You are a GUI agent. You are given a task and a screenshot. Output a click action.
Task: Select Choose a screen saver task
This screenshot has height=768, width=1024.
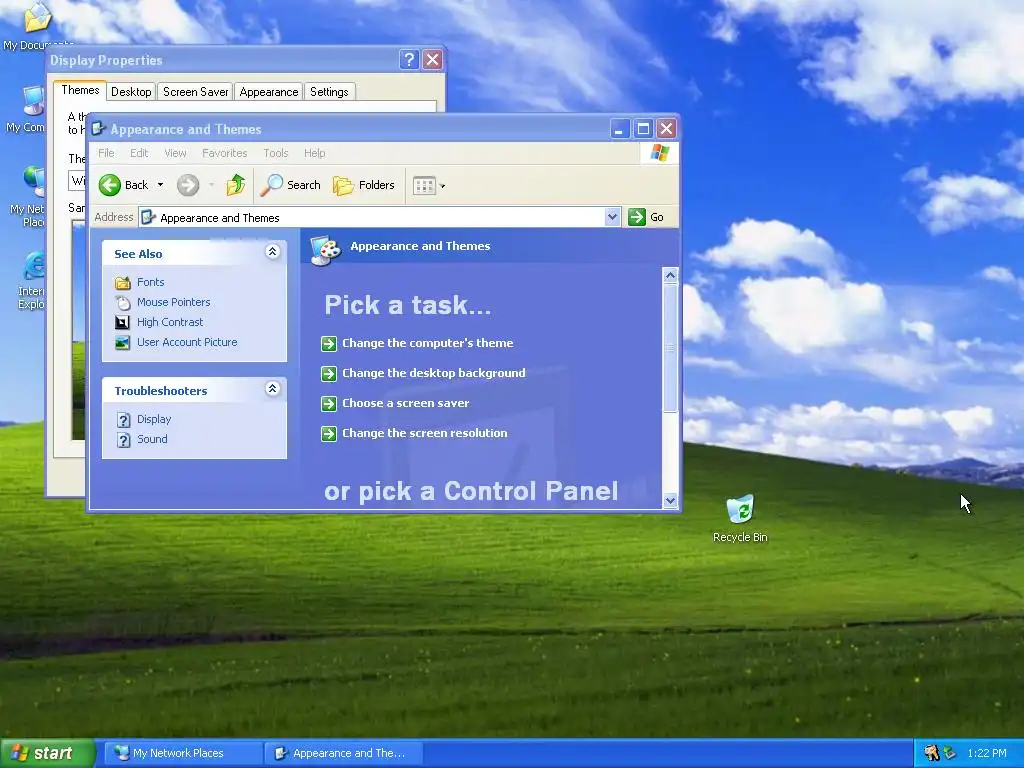406,403
